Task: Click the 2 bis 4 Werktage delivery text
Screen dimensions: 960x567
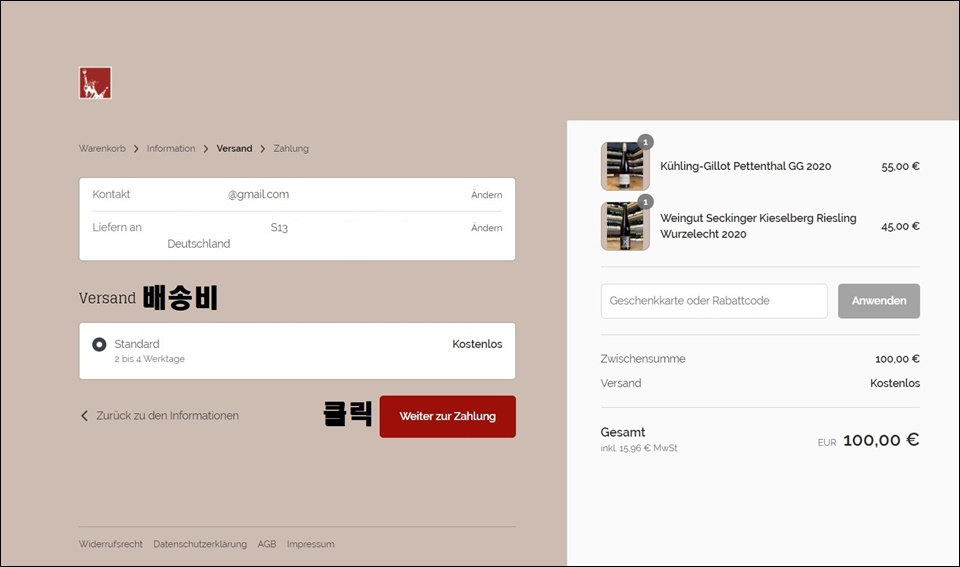Action: (x=149, y=359)
